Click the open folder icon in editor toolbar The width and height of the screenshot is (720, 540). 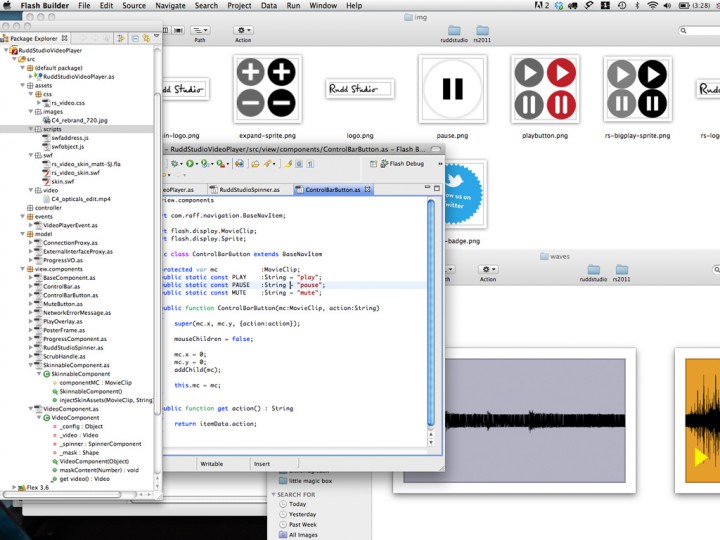pyautogui.click(x=255, y=163)
